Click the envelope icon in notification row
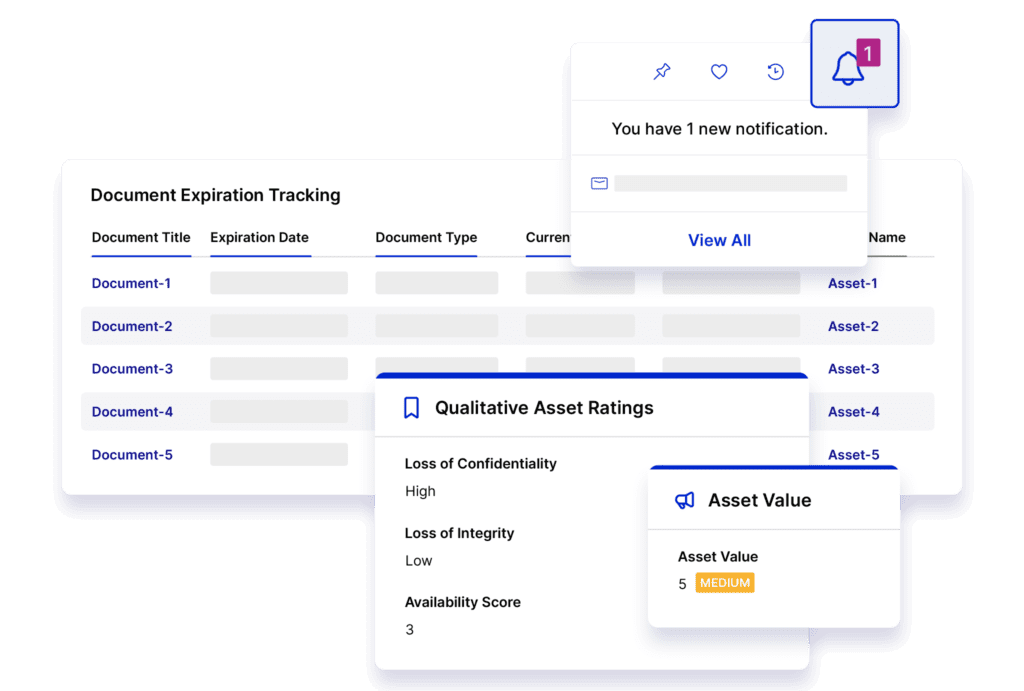The height and width of the screenshot is (691, 1024). coord(599,183)
